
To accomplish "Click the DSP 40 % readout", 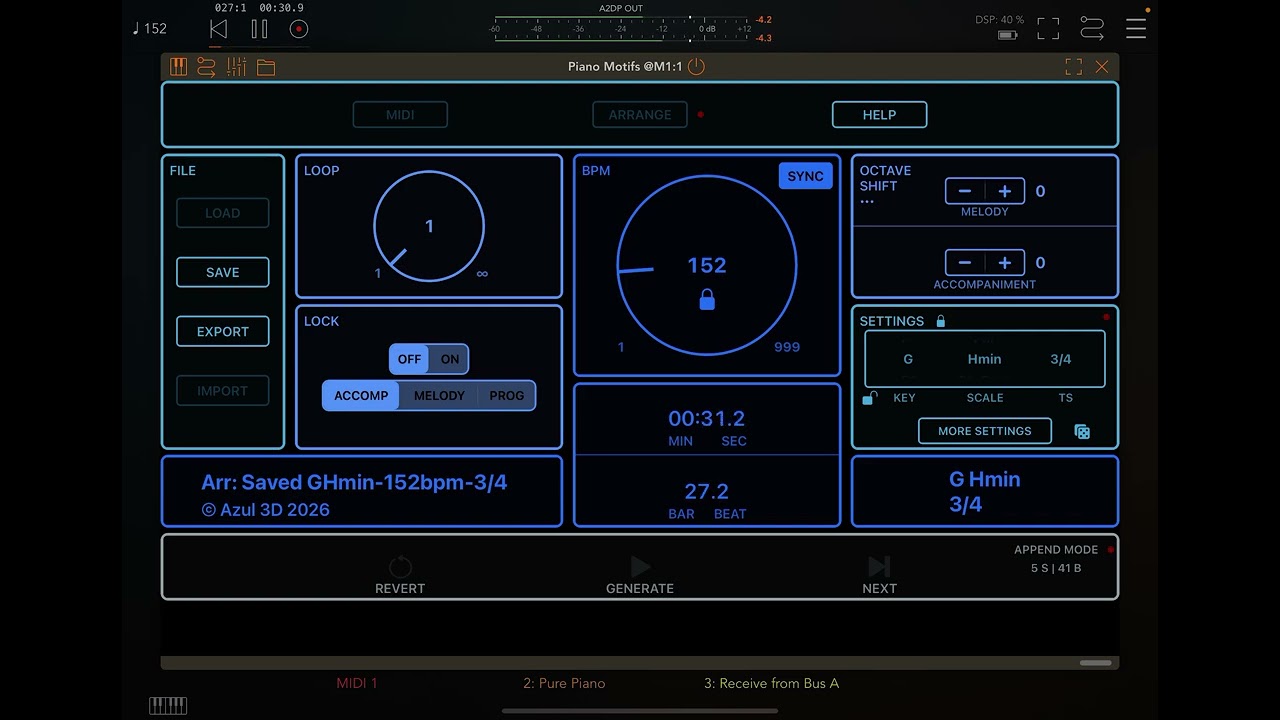I will 1000,20.
